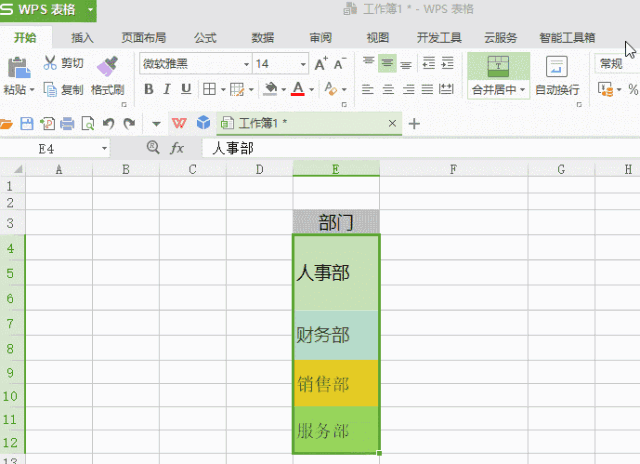Open the font name dropdown

tap(246, 64)
